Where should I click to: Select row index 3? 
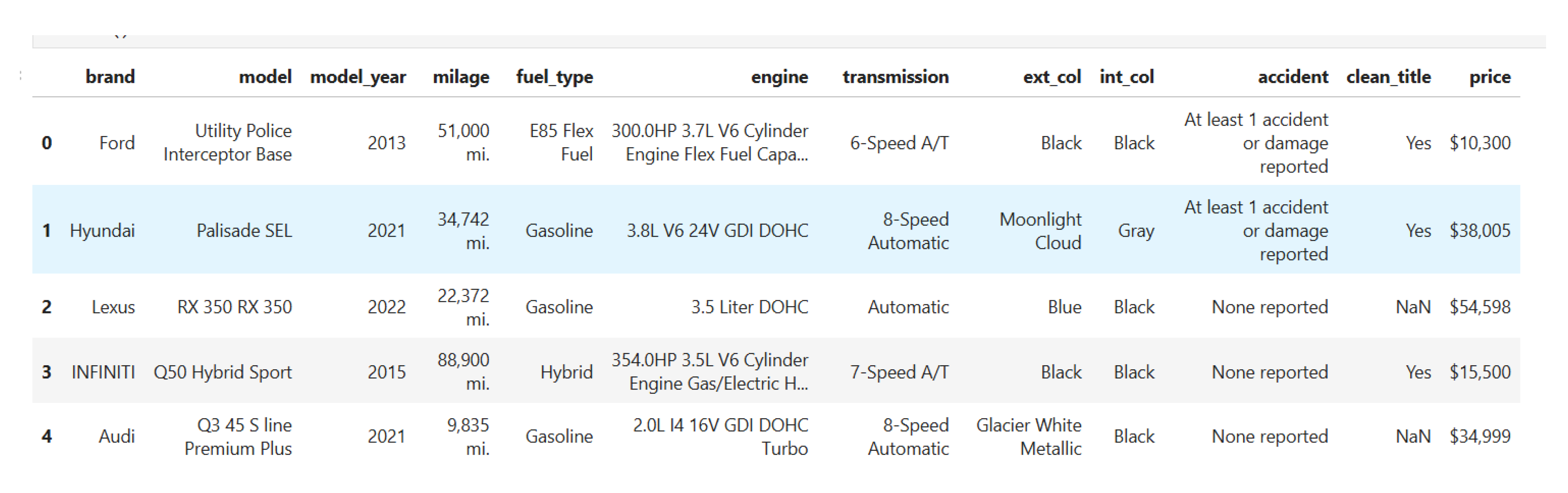click(x=47, y=372)
